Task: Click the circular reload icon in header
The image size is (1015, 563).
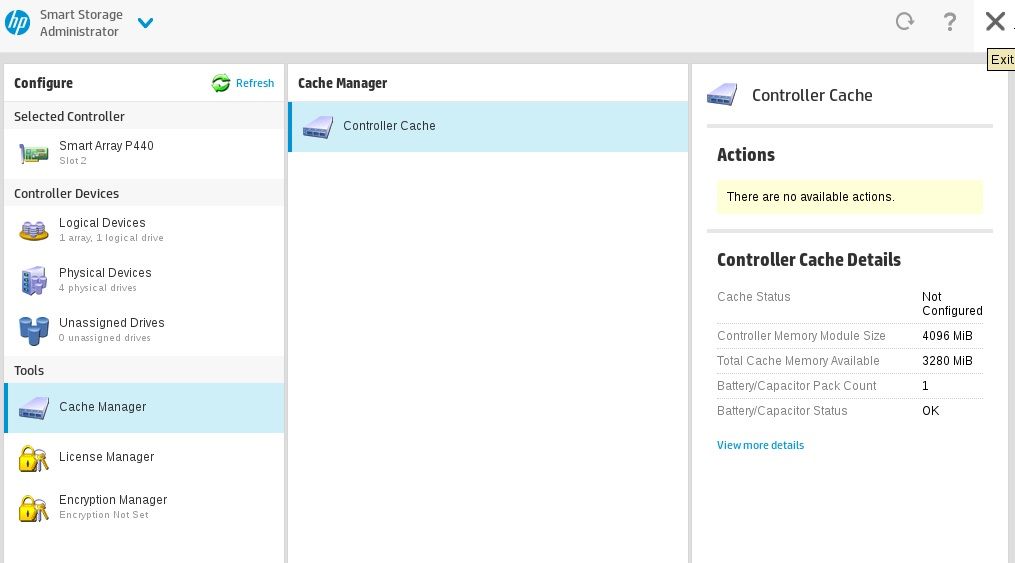Action: (904, 22)
